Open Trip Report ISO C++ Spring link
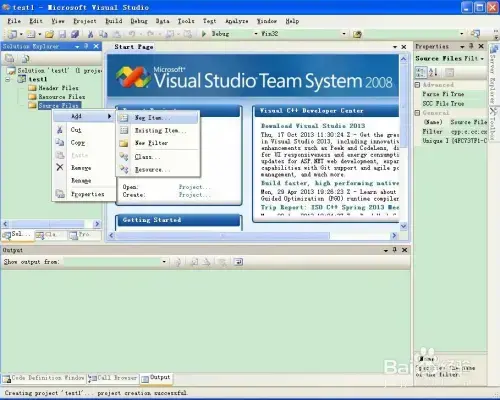 pyautogui.click(x=330, y=207)
